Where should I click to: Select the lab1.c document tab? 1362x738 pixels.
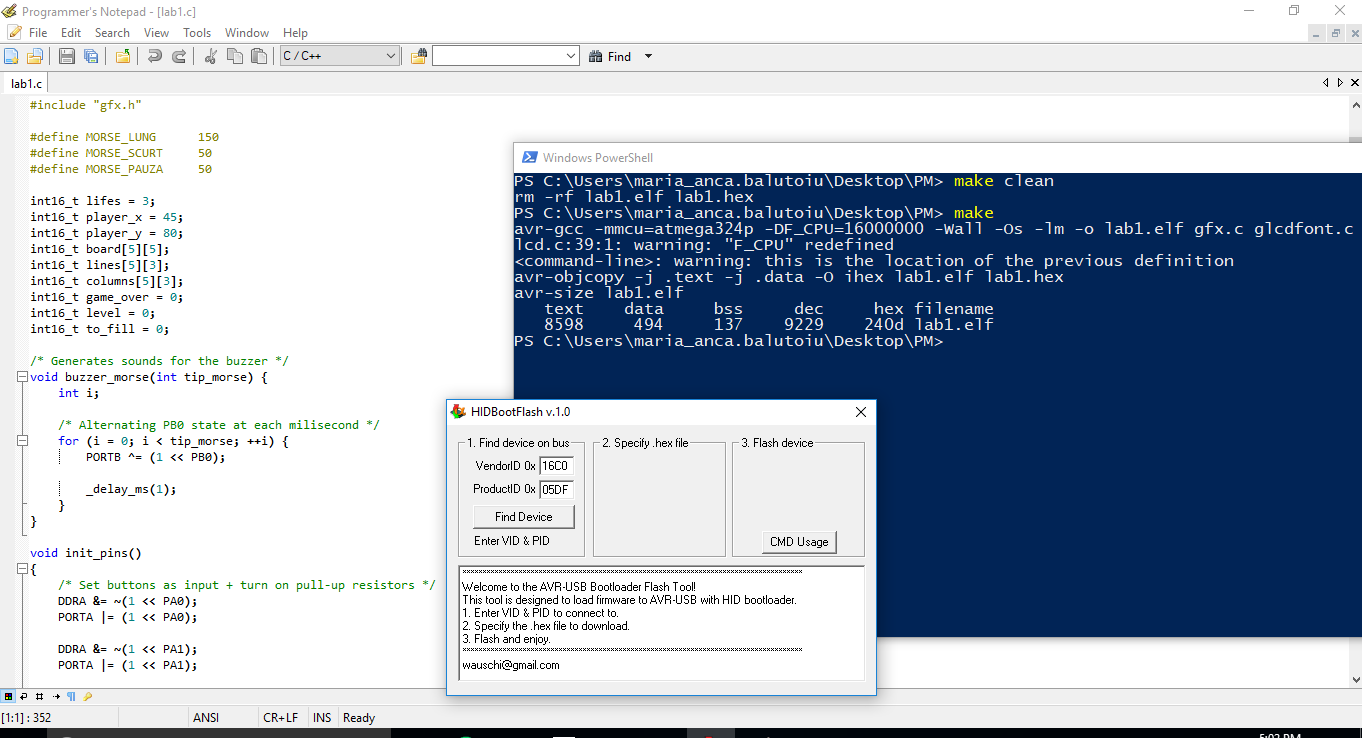pyautogui.click(x=26, y=84)
